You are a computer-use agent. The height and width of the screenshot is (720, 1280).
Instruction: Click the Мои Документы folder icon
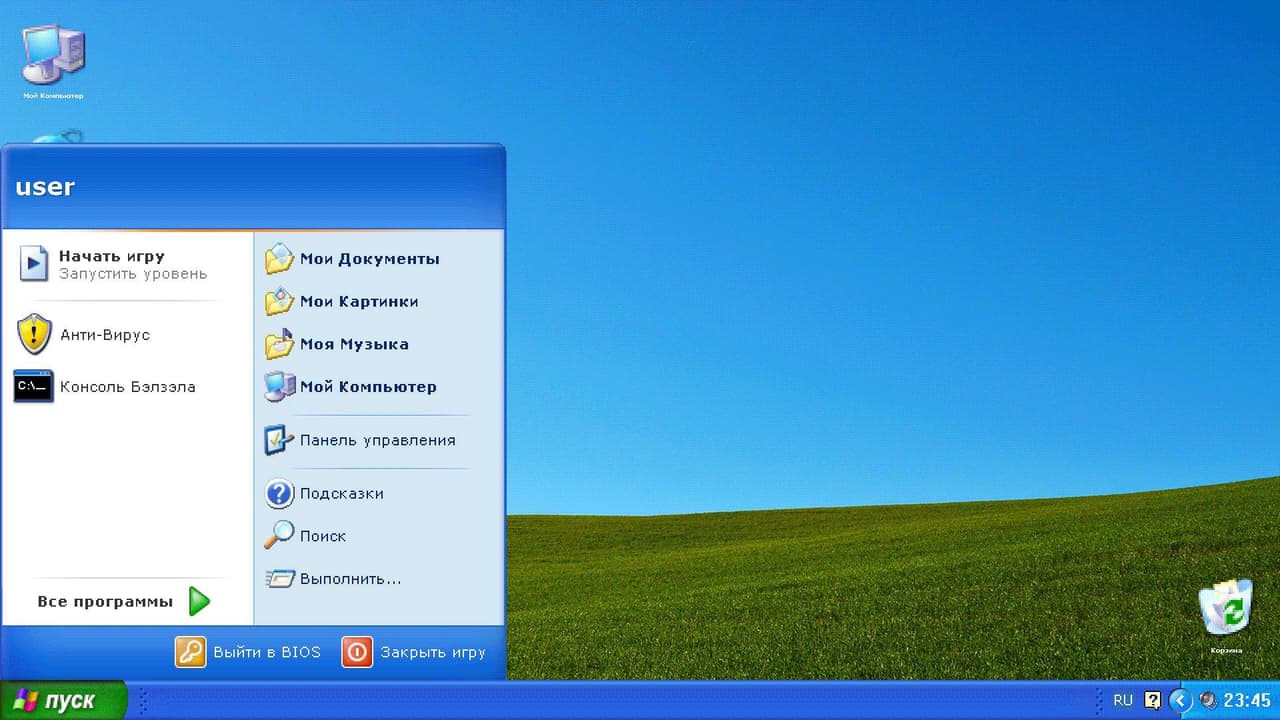tap(279, 258)
